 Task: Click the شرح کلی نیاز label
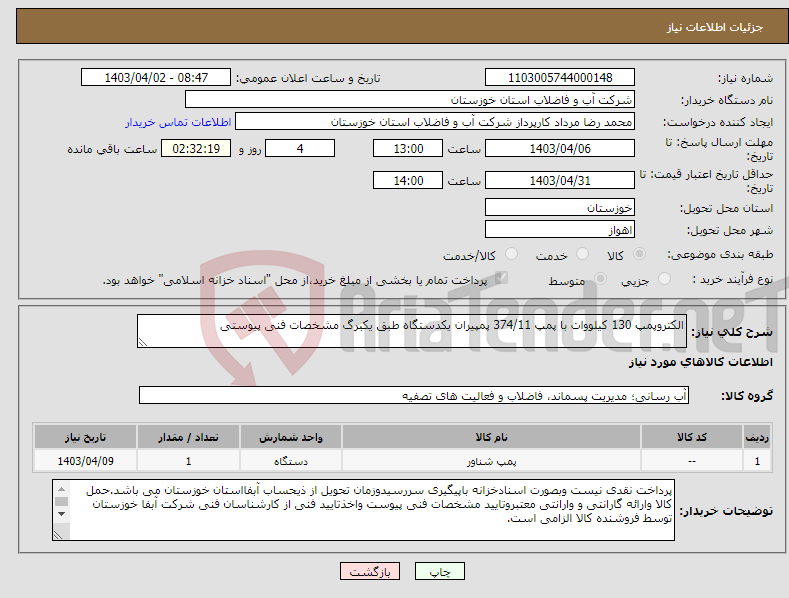[732, 332]
